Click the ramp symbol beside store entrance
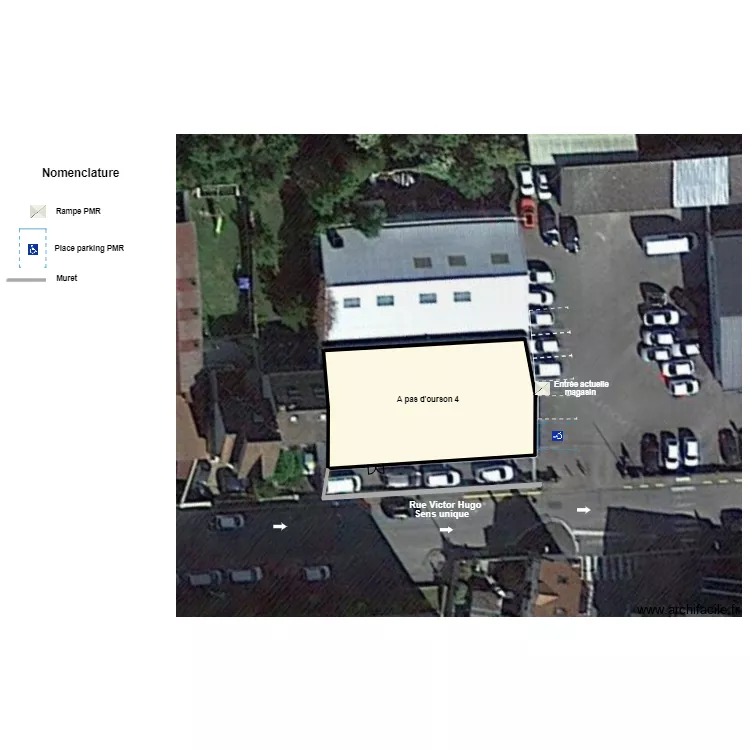Screen dimensions: 750x750 pos(542,388)
